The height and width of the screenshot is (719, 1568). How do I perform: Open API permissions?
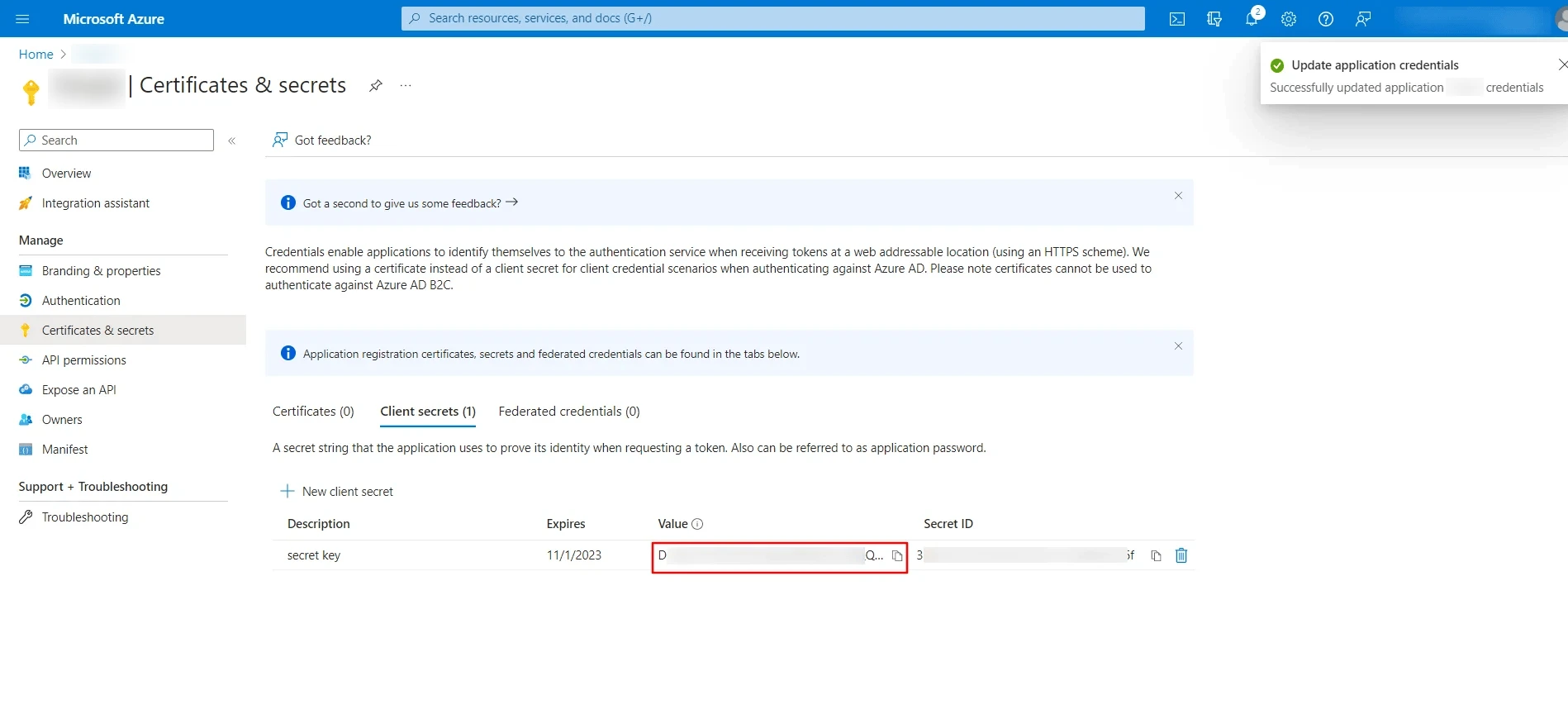84,360
